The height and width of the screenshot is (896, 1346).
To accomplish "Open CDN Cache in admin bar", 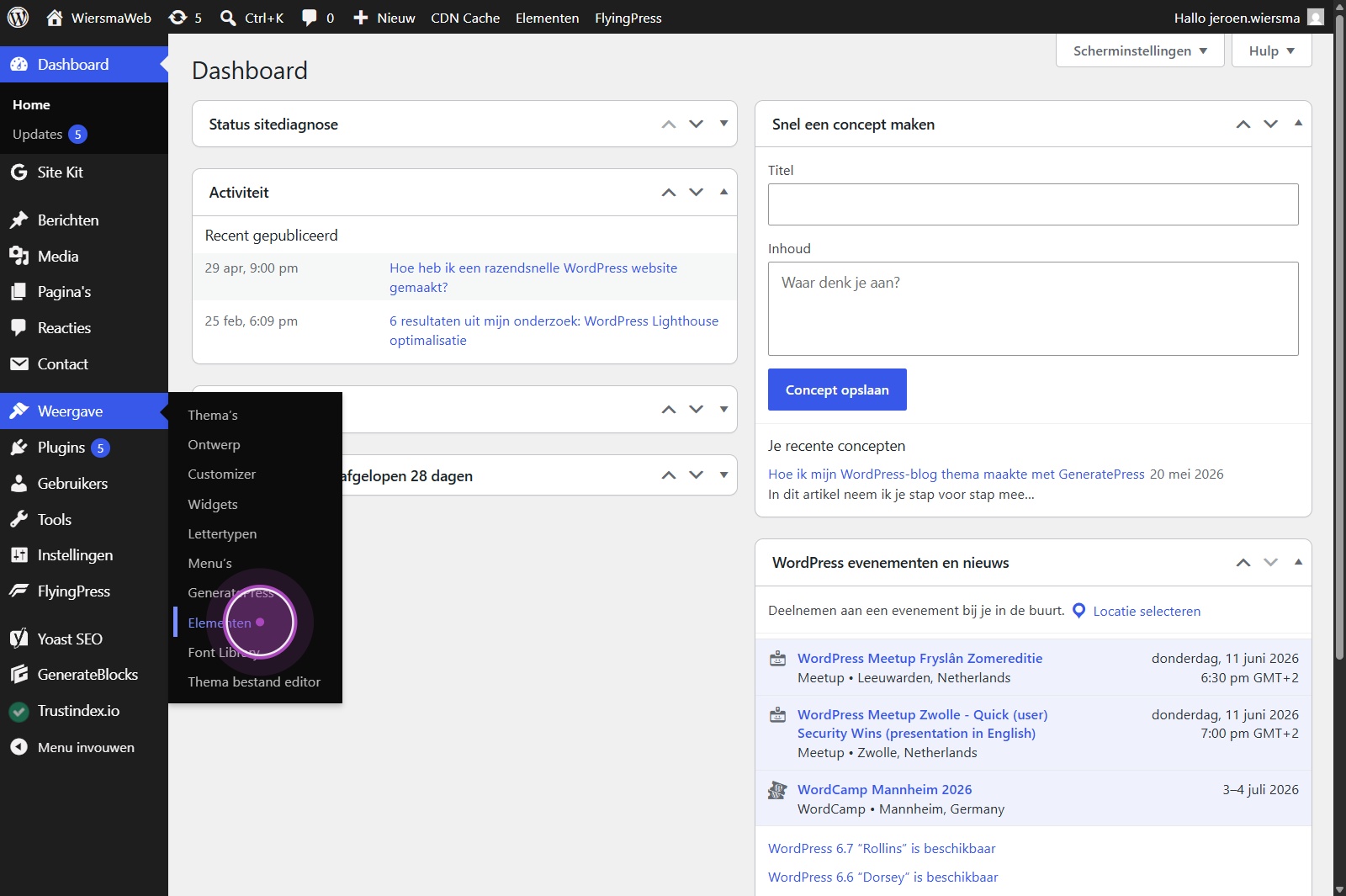I will 465,18.
